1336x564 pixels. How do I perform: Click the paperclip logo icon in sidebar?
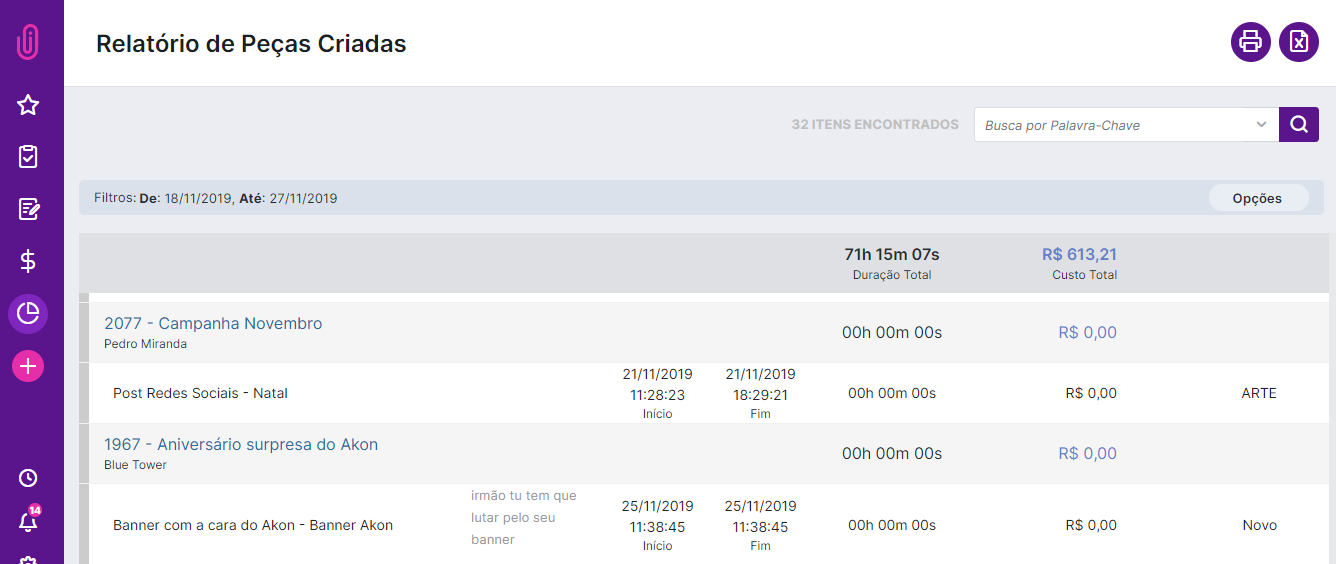pos(28,42)
